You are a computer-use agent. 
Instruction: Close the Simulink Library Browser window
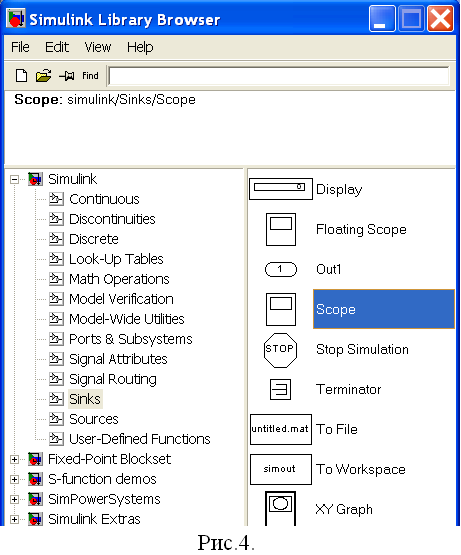coord(440,19)
